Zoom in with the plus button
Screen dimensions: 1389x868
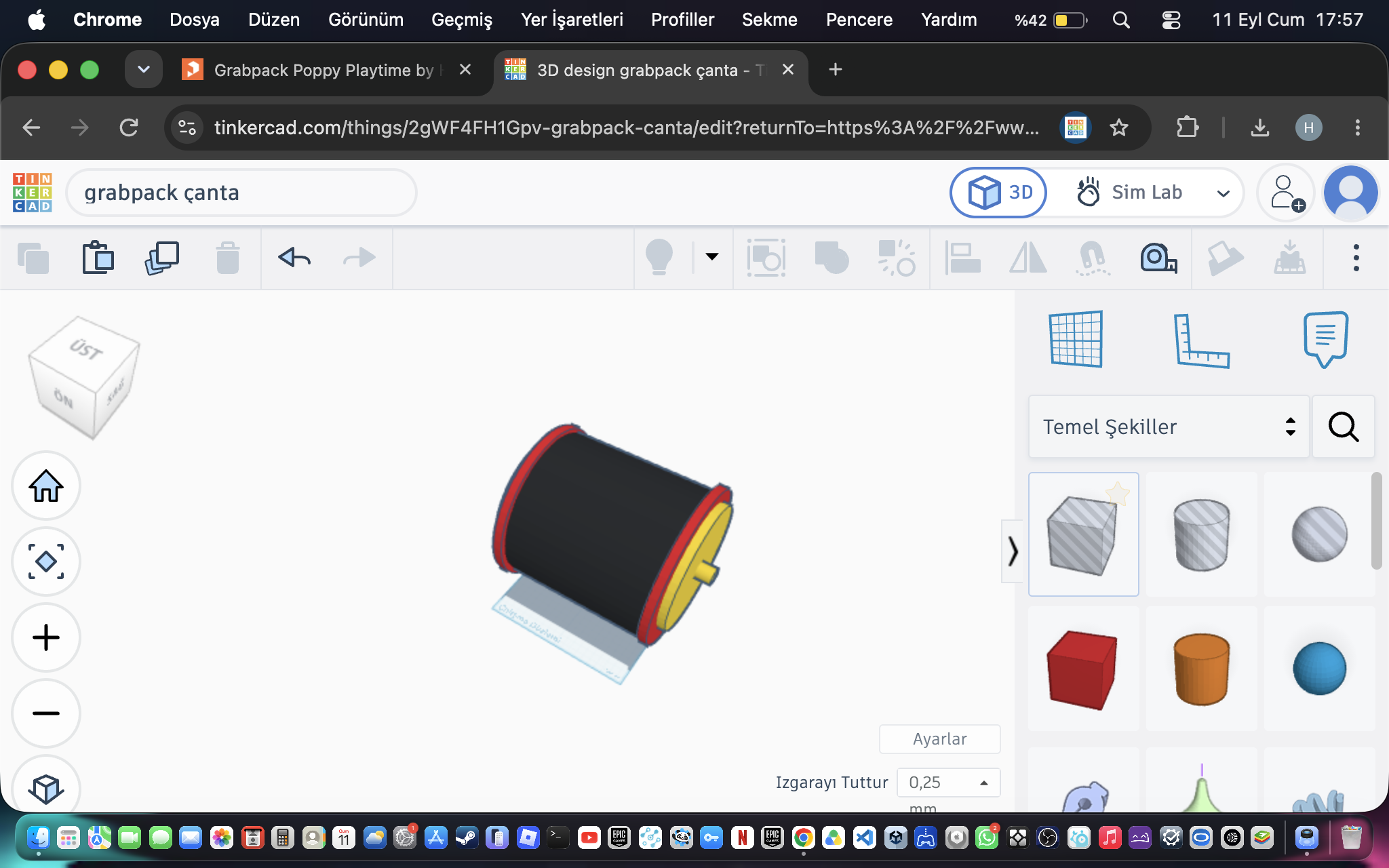(x=46, y=638)
